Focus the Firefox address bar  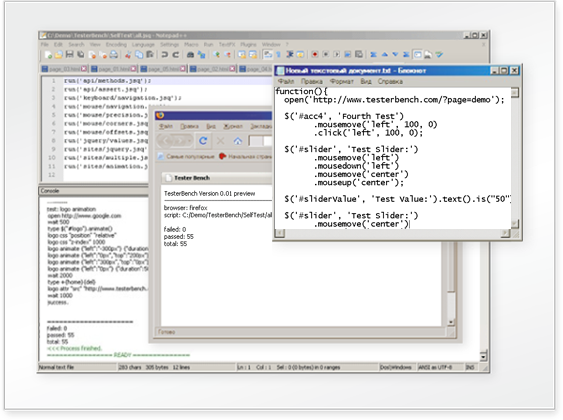(x=260, y=141)
